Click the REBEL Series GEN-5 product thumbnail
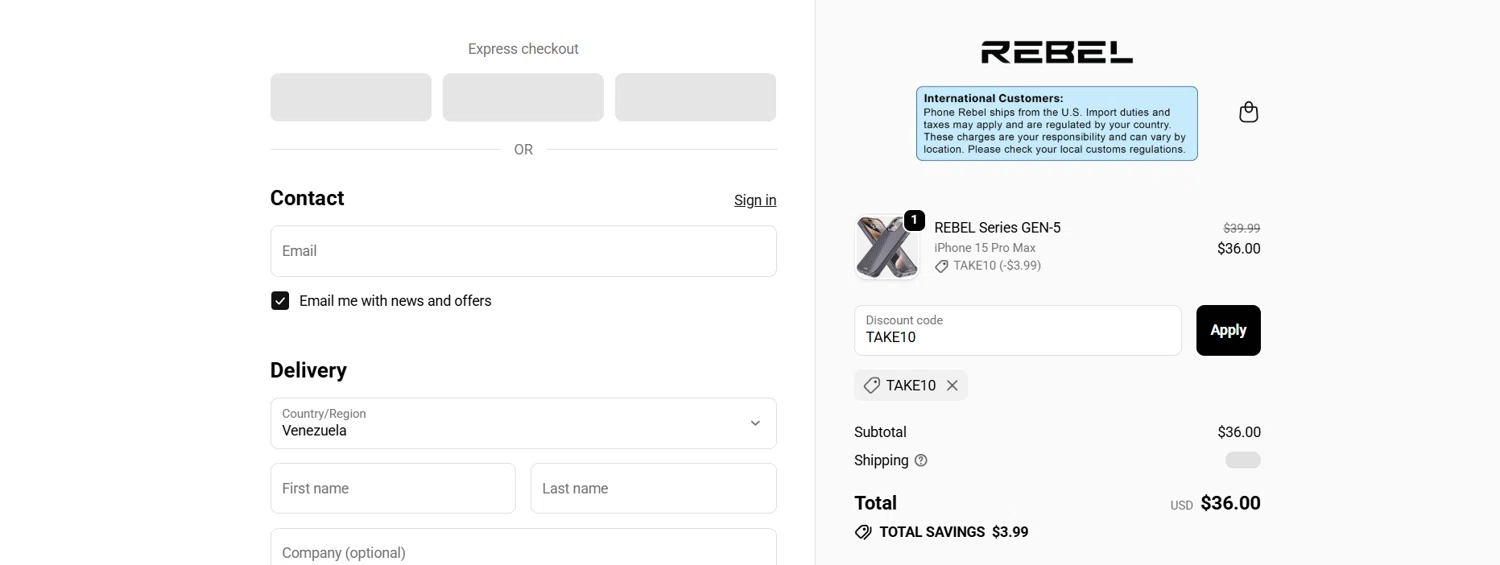Screen dimensions: 1500x565 tap(887, 247)
